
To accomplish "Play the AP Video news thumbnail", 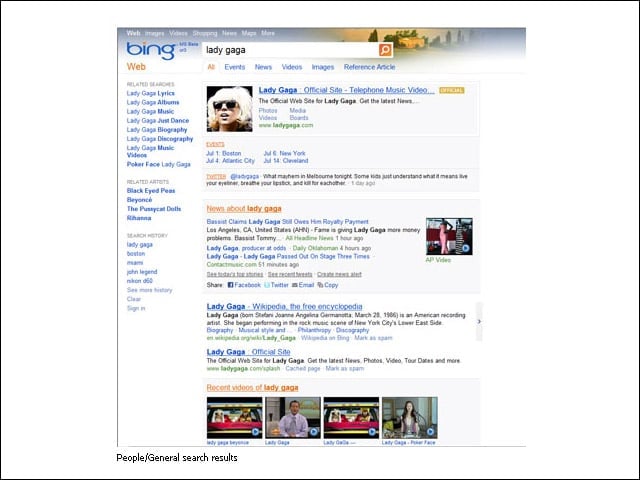I will (x=449, y=236).
